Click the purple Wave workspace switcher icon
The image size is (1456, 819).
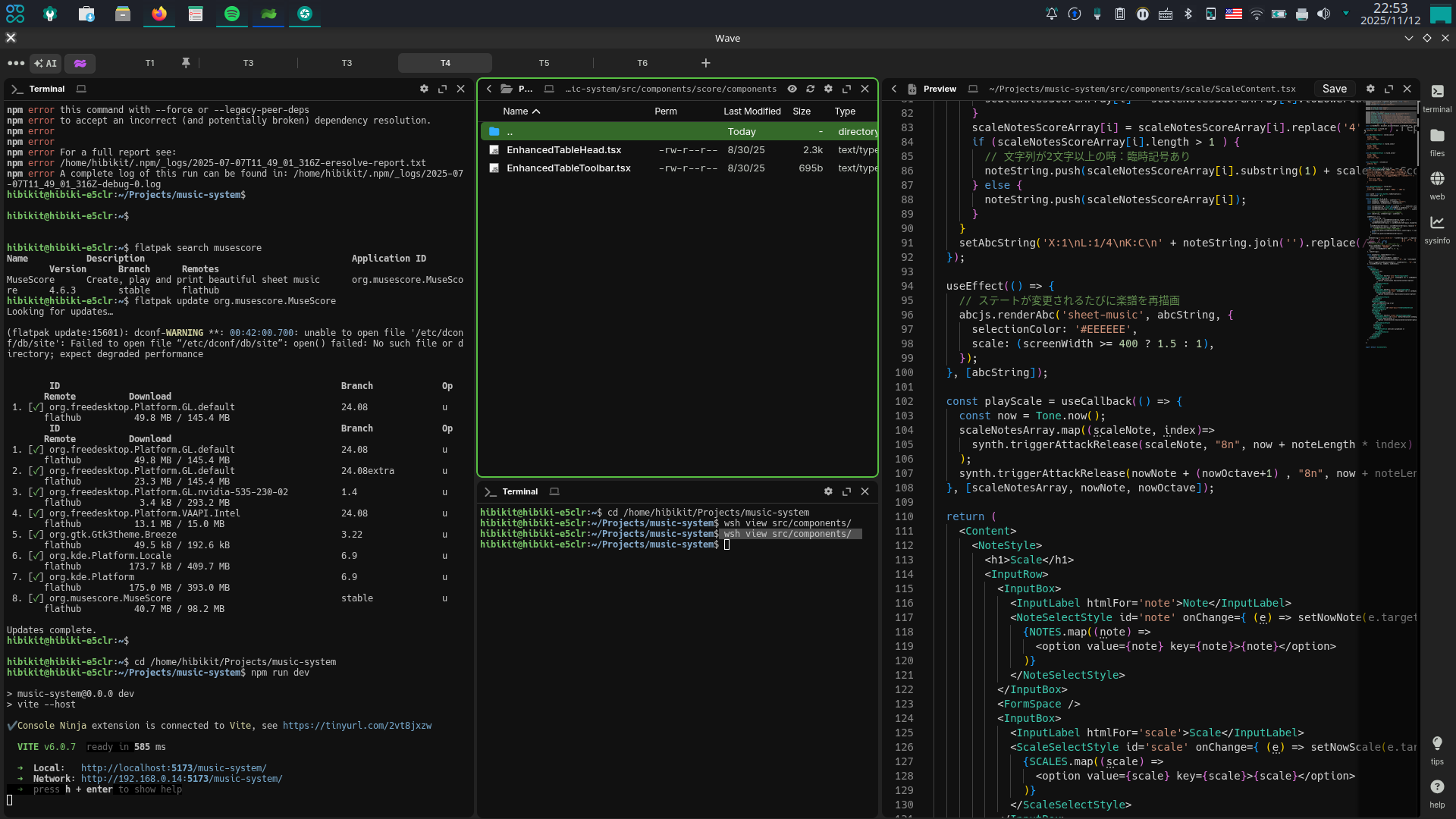[x=80, y=63]
